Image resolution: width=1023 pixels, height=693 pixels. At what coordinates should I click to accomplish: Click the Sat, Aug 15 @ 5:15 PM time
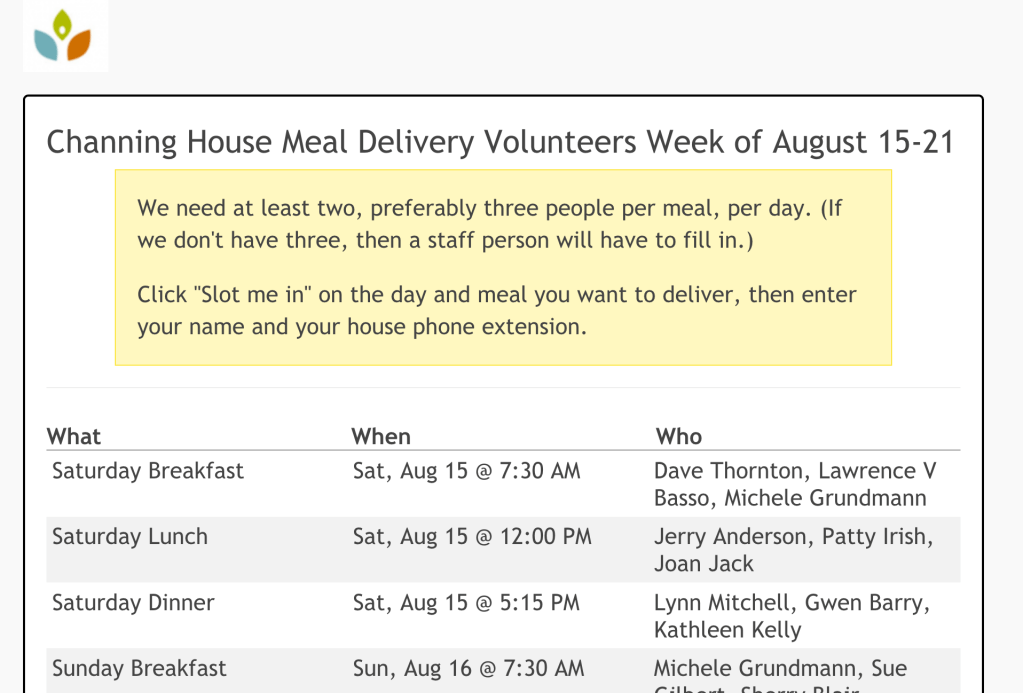click(466, 603)
